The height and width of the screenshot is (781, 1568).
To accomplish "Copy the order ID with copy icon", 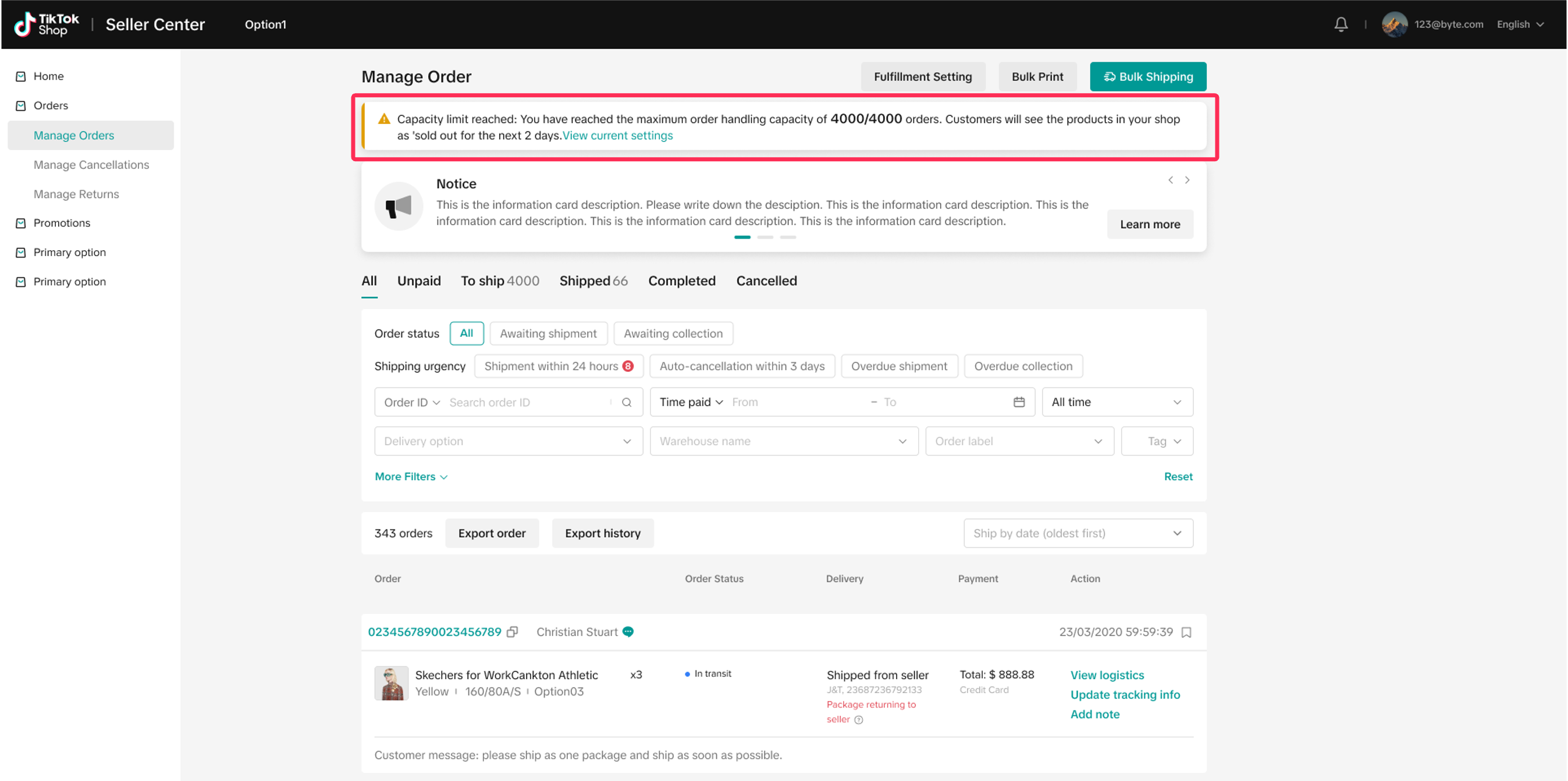I will (x=513, y=632).
